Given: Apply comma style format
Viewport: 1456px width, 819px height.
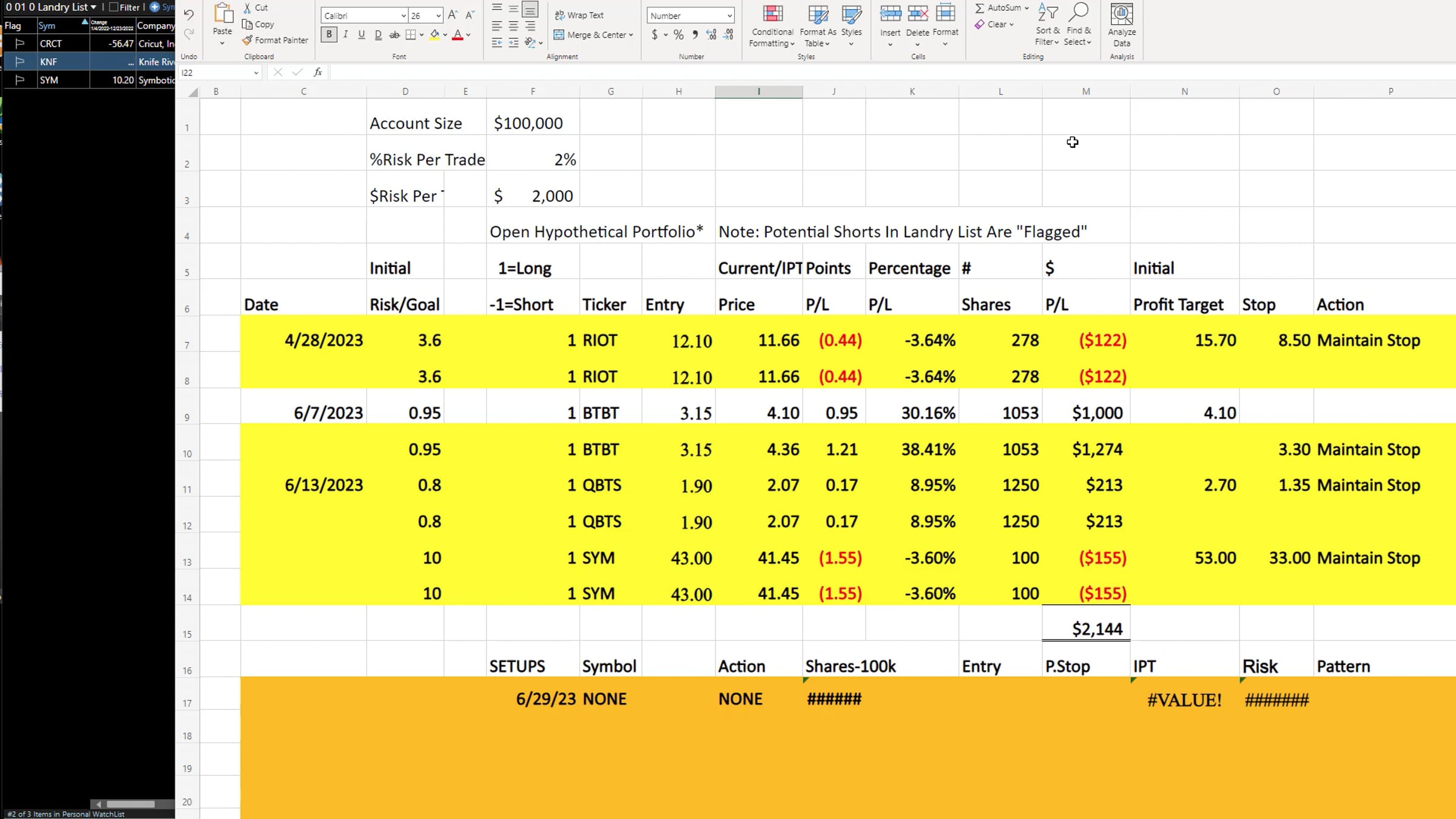Looking at the screenshot, I should [x=695, y=35].
